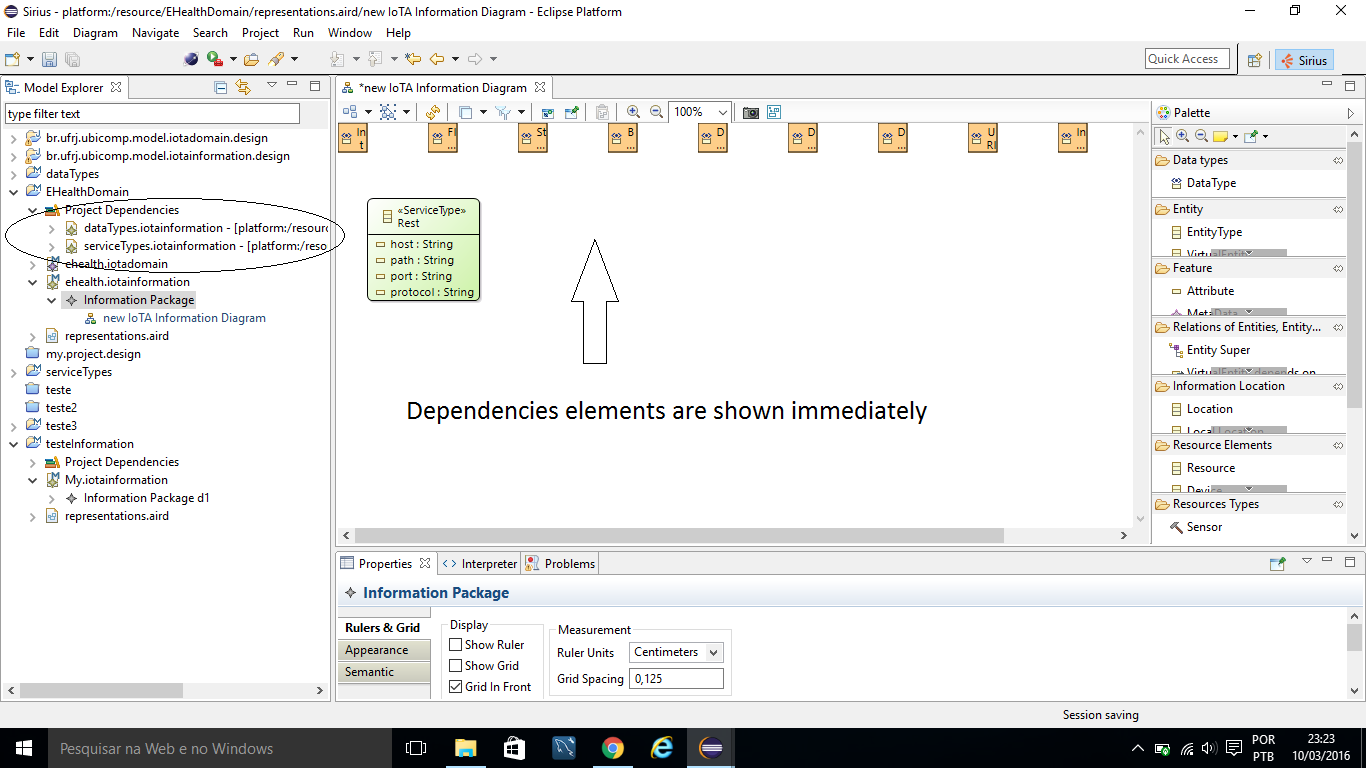This screenshot has height=768, width=1366.
Task: Select the Sensor tool in the palette
Action: tap(1203, 527)
